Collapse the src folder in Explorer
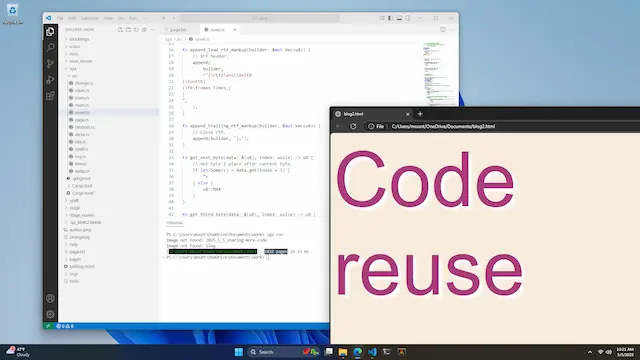The height and width of the screenshot is (360, 640). tap(74, 76)
